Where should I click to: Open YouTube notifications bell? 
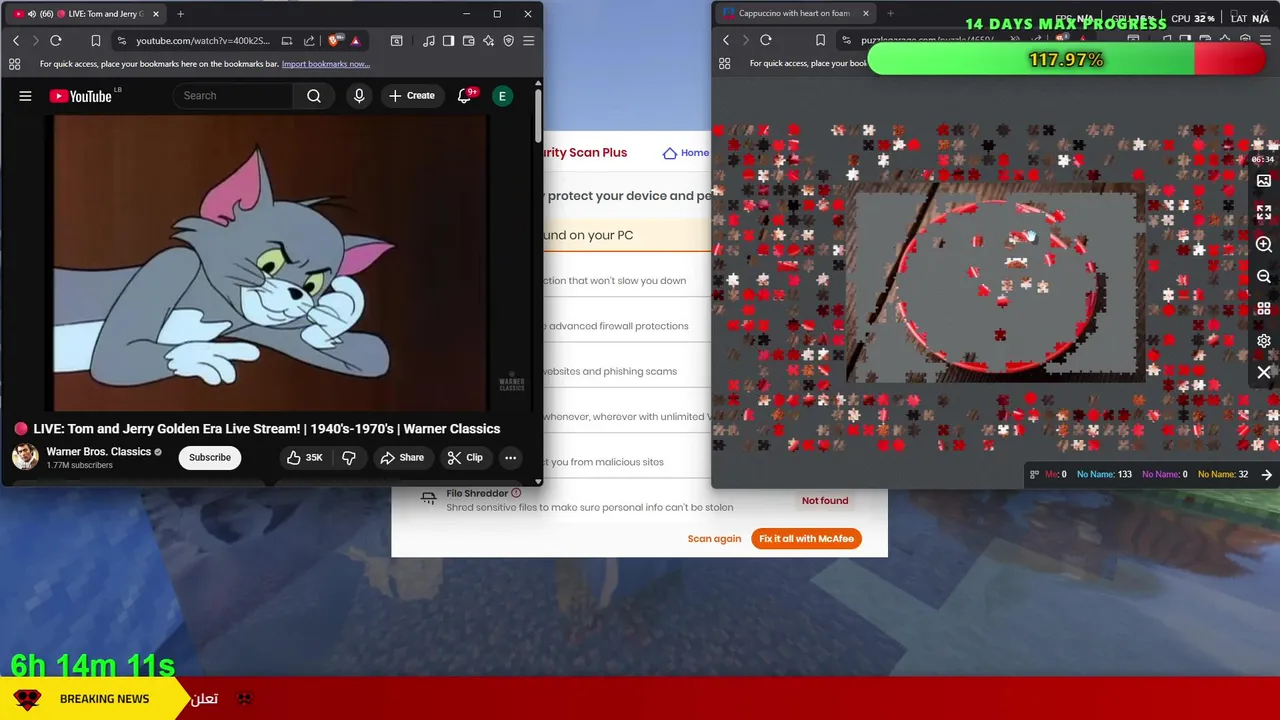pyautogui.click(x=464, y=96)
